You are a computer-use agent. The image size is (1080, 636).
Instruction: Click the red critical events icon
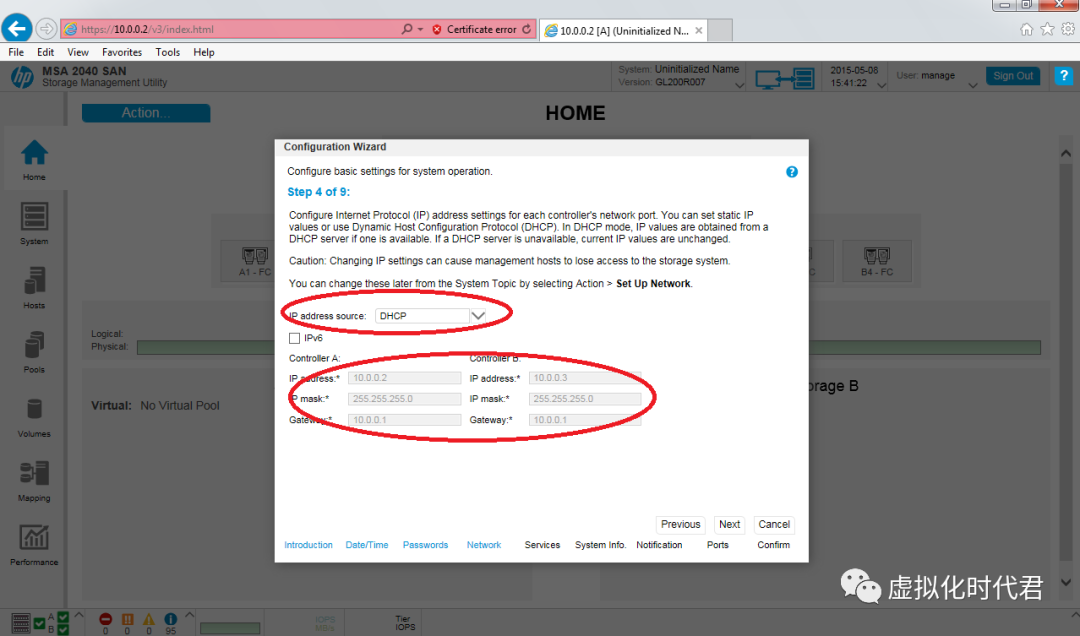pyautogui.click(x=105, y=619)
